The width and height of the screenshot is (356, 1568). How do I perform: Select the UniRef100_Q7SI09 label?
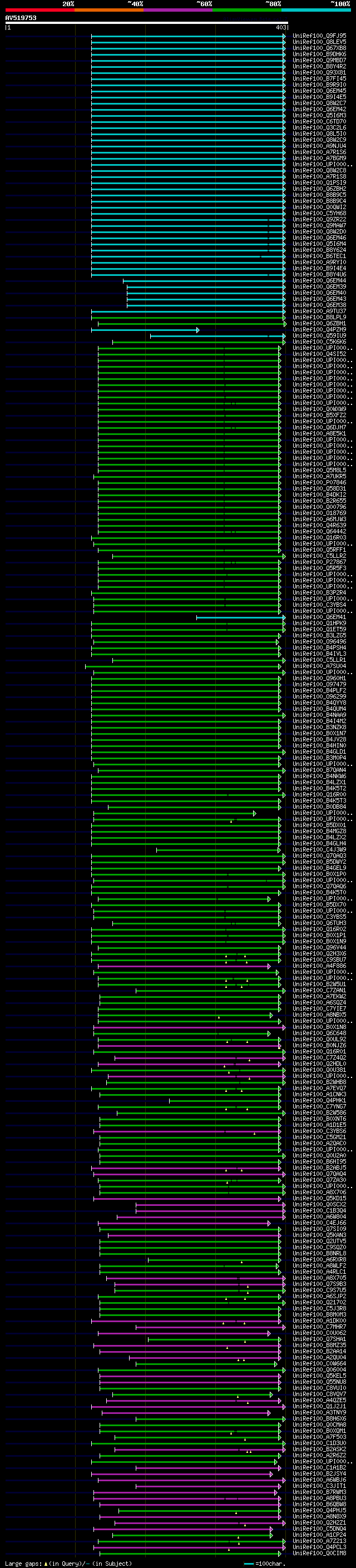point(319,1229)
